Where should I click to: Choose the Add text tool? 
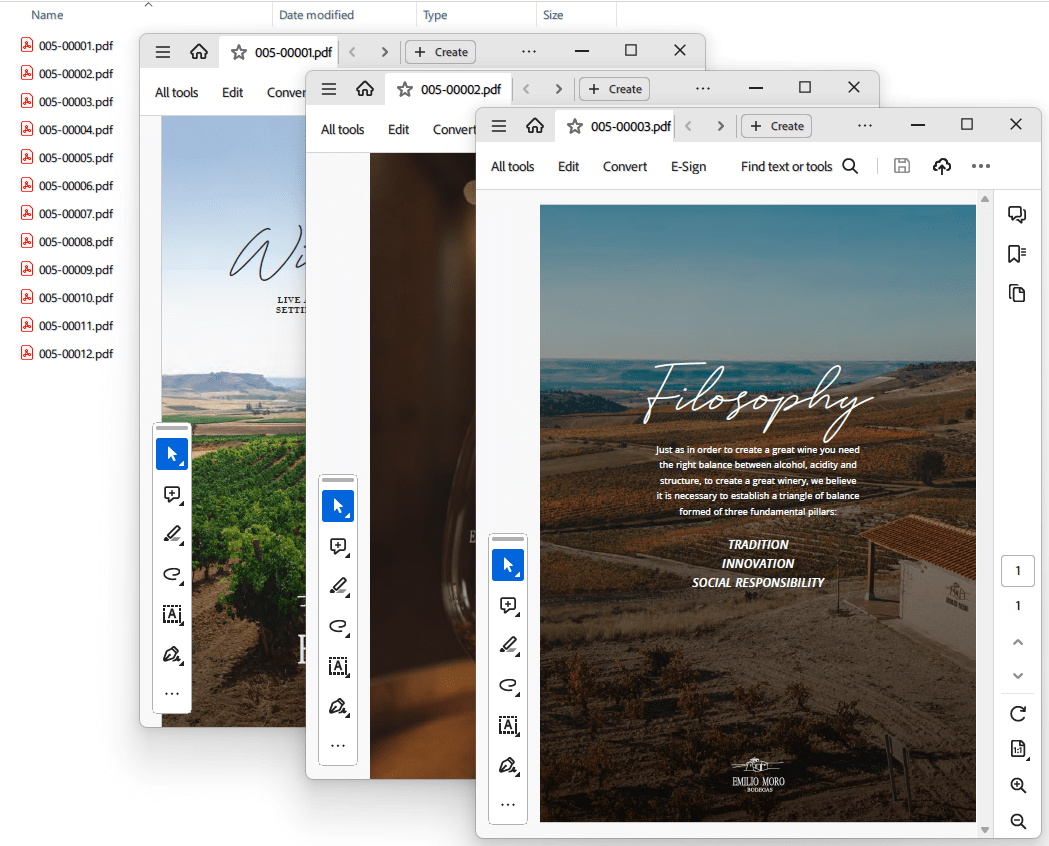click(x=508, y=726)
